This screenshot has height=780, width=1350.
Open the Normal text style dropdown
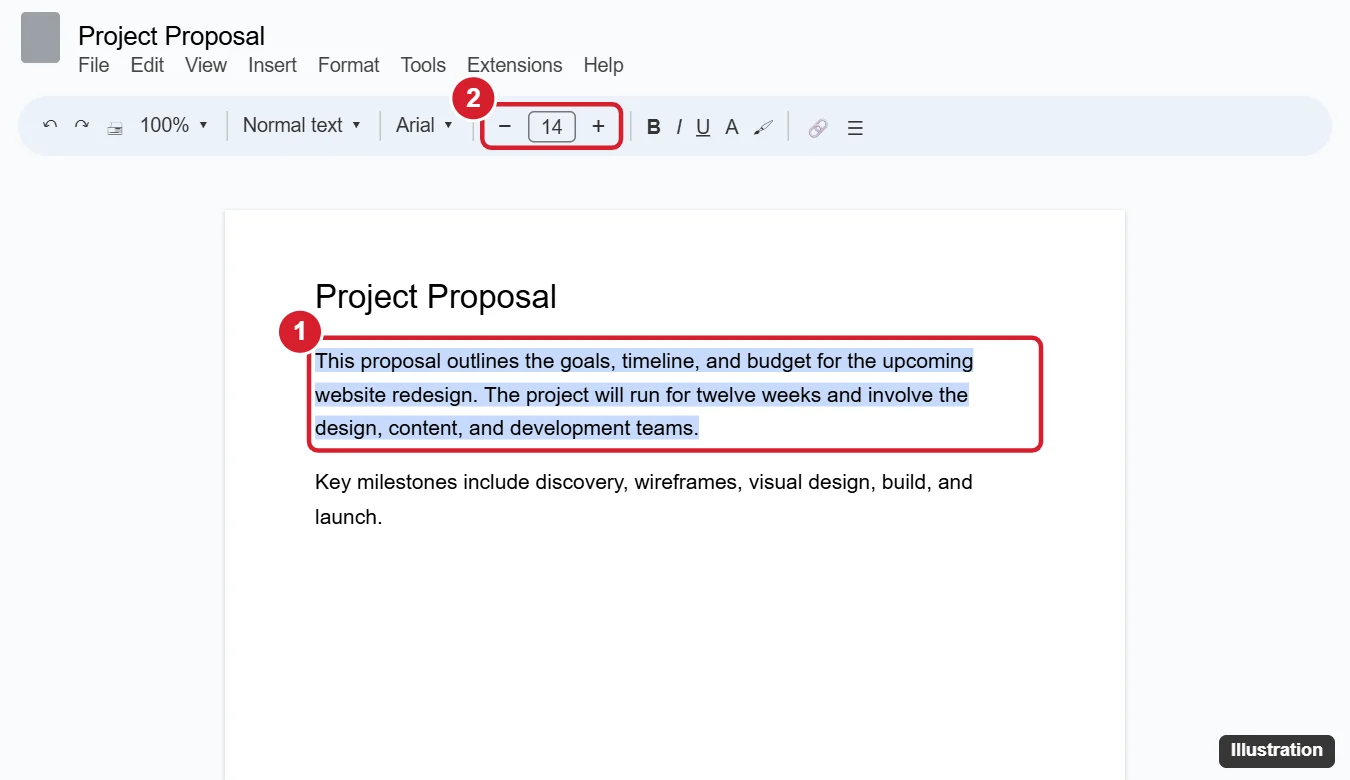[x=302, y=125]
